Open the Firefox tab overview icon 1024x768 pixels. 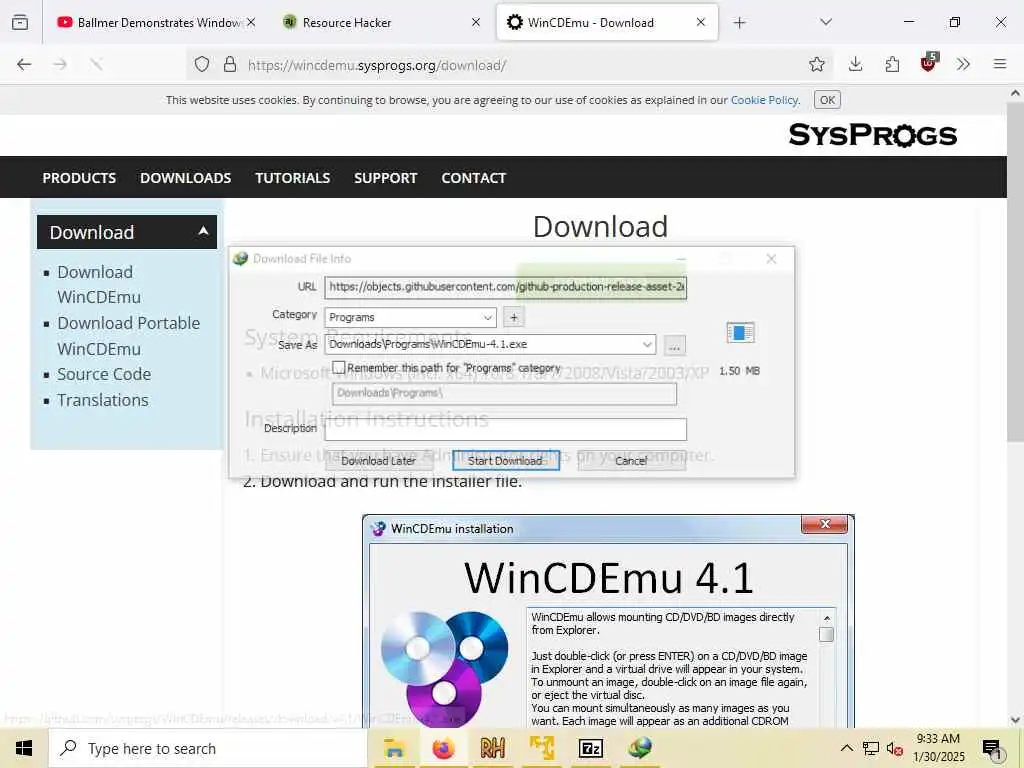pyautogui.click(x=20, y=22)
